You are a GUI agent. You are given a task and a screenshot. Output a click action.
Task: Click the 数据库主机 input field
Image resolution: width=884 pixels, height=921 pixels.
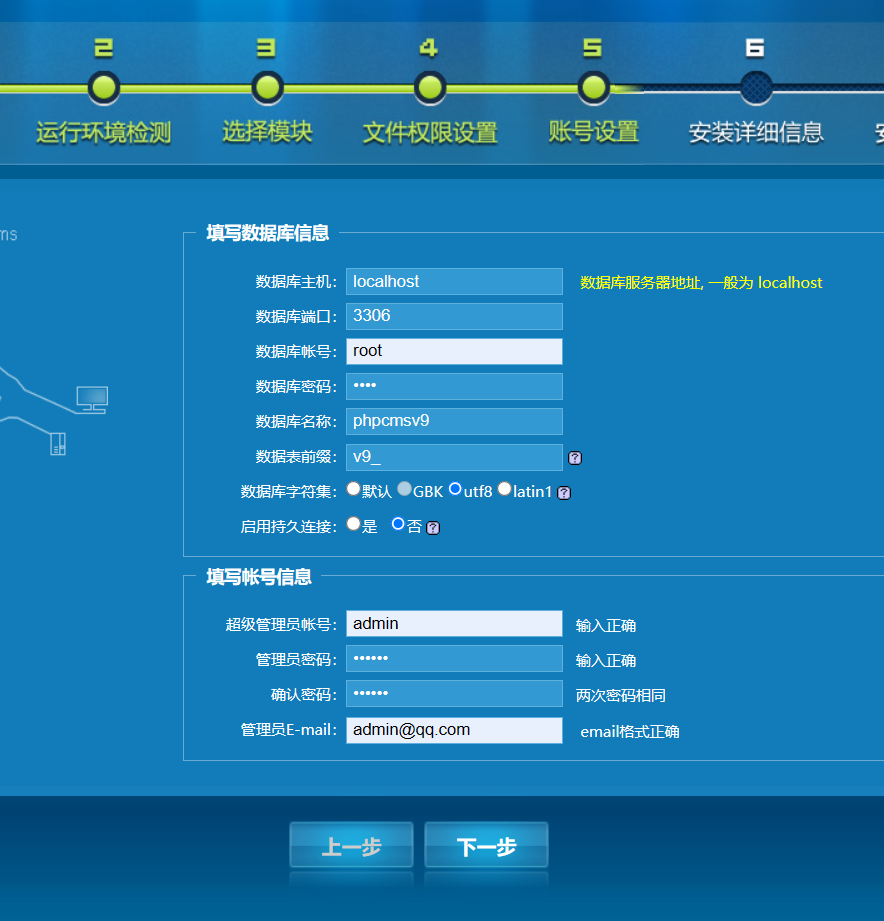click(x=453, y=281)
